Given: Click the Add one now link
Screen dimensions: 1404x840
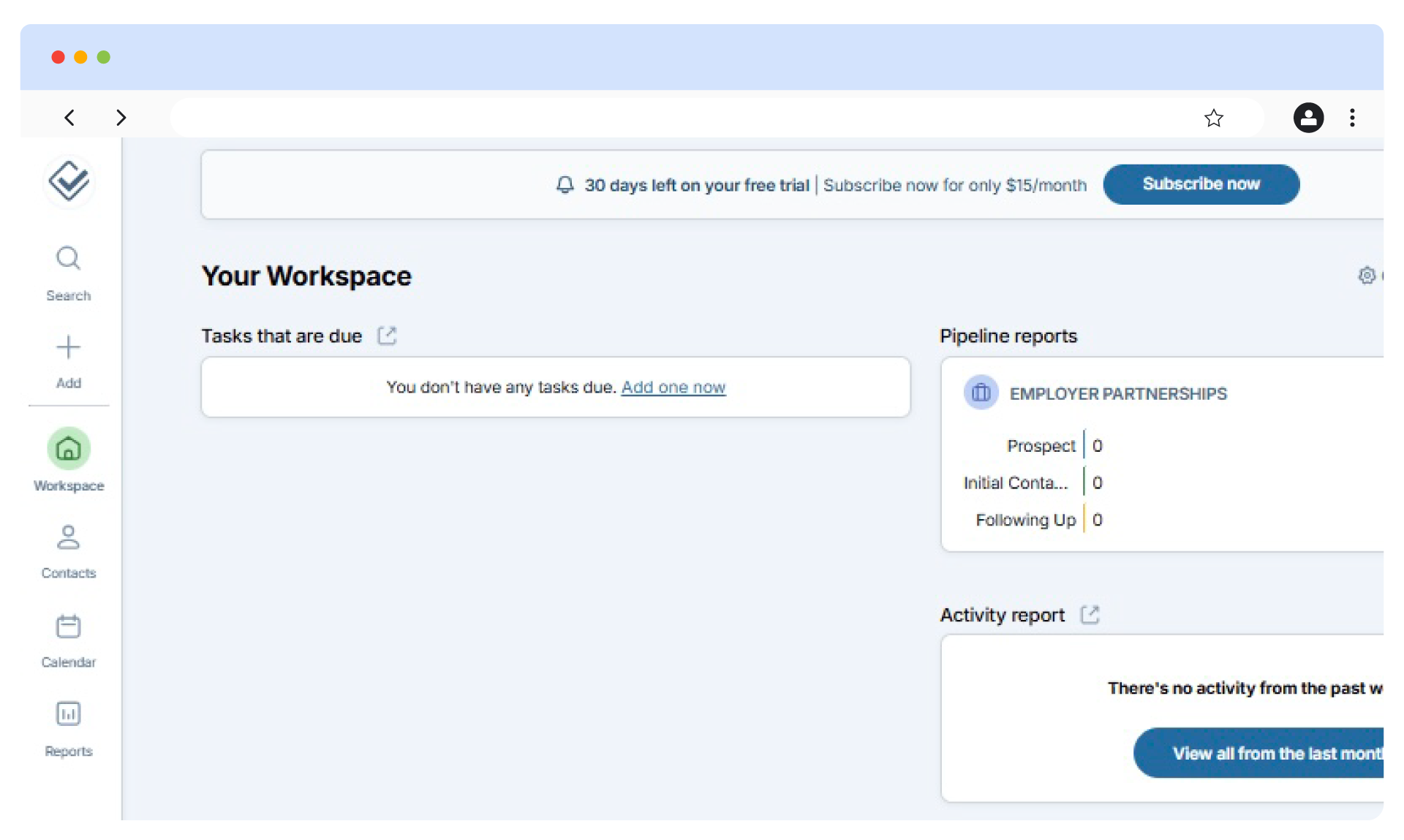Looking at the screenshot, I should [x=673, y=387].
